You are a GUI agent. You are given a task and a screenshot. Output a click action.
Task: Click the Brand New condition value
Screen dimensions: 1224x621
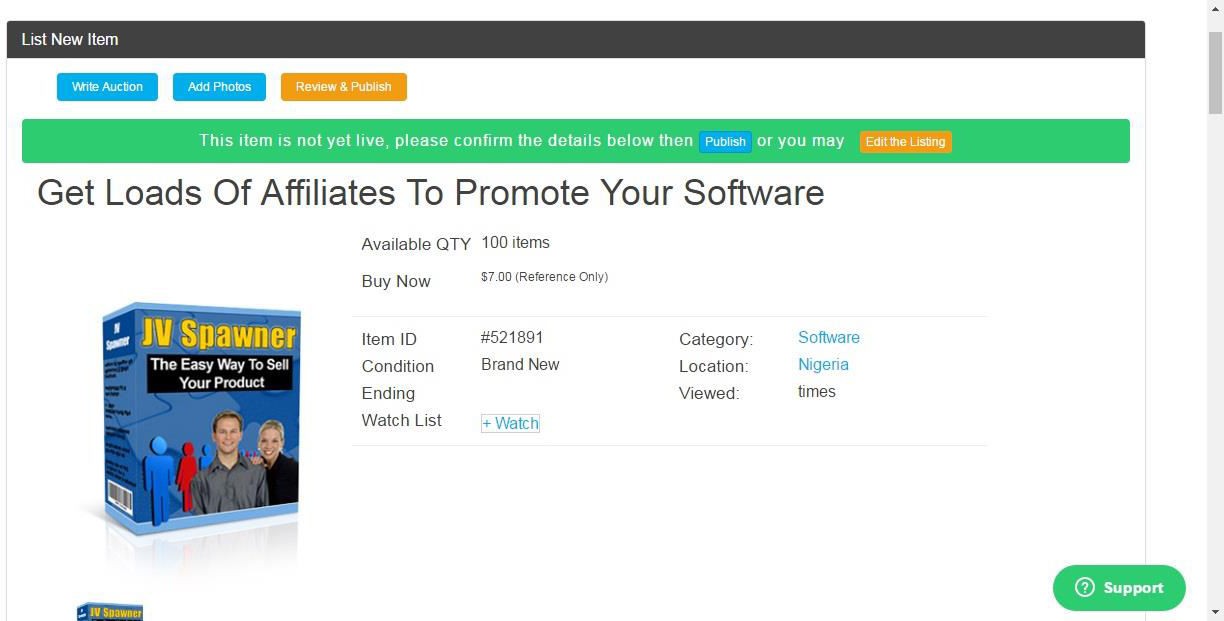[x=520, y=364]
